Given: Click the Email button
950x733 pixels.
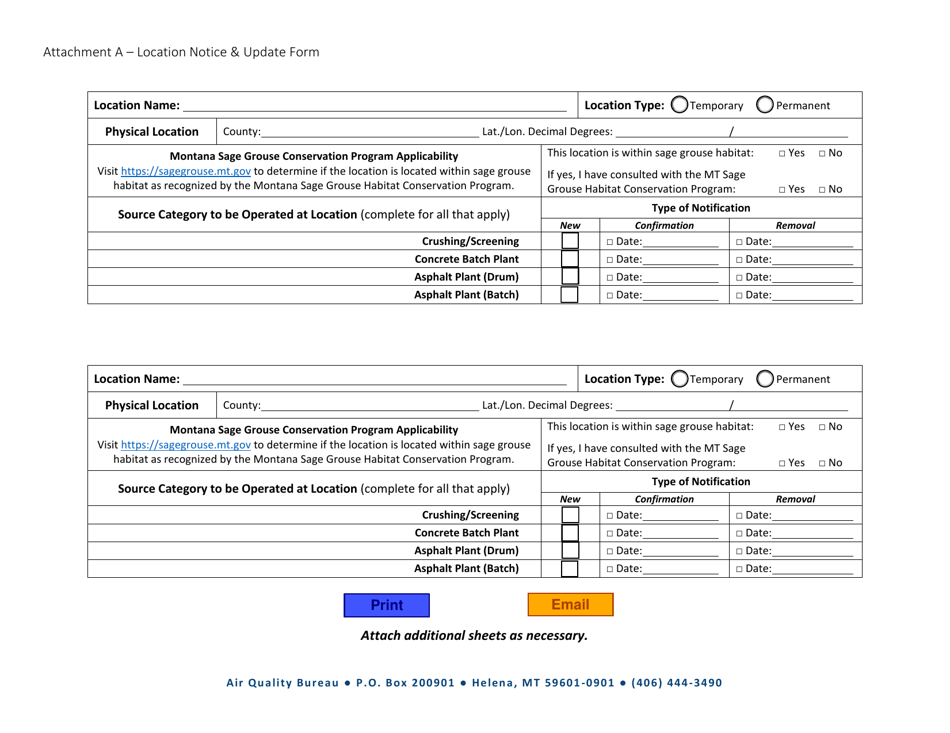Looking at the screenshot, I should point(570,605).
